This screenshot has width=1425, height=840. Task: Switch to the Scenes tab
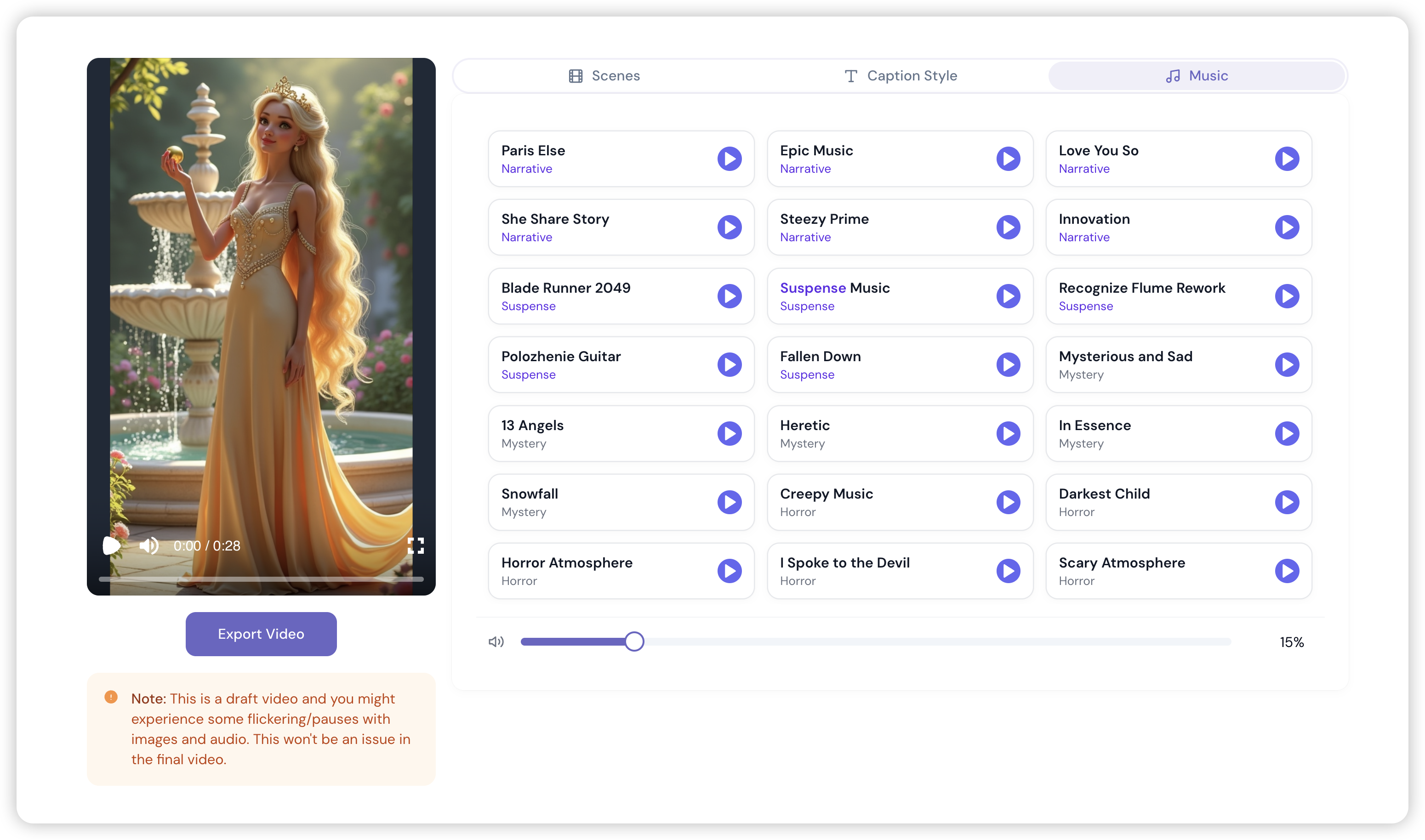[x=604, y=76]
